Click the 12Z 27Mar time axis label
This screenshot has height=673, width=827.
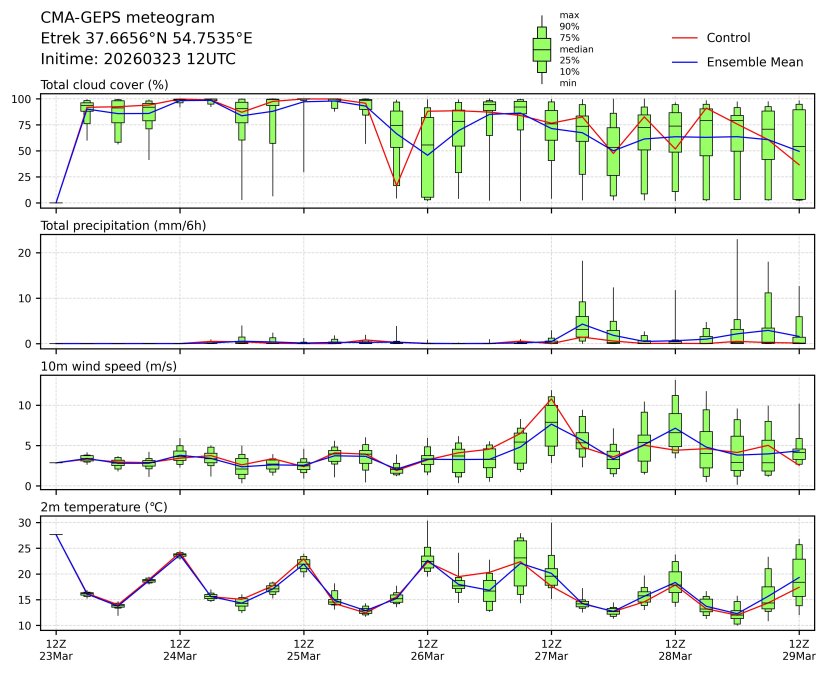click(x=551, y=649)
